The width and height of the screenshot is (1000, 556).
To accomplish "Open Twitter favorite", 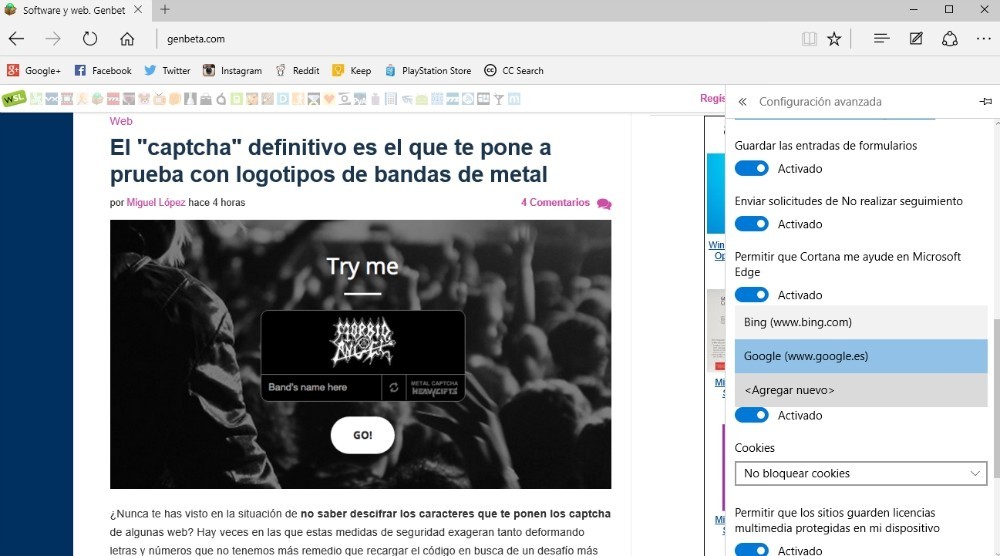I will click(x=167, y=71).
